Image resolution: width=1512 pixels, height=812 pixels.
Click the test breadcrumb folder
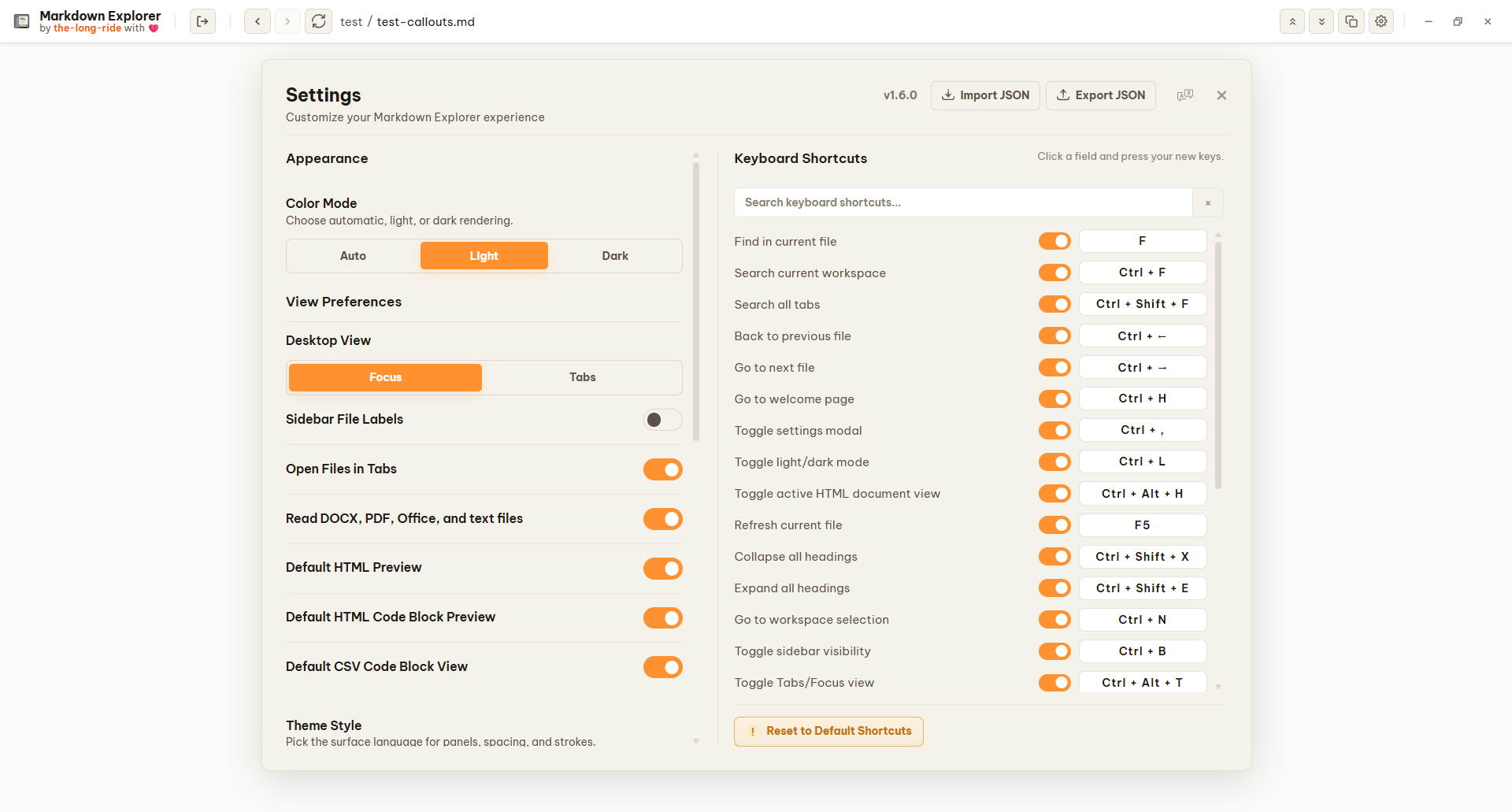click(351, 22)
